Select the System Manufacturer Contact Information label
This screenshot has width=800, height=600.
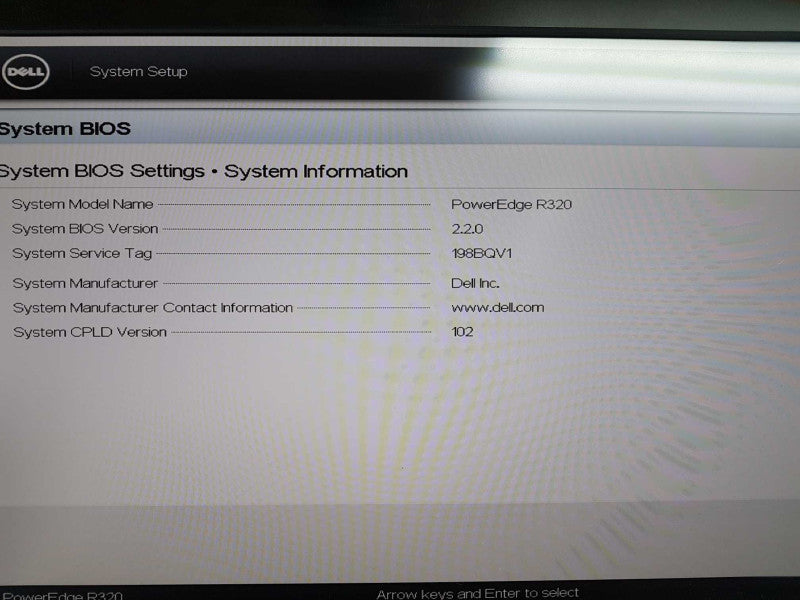153,308
